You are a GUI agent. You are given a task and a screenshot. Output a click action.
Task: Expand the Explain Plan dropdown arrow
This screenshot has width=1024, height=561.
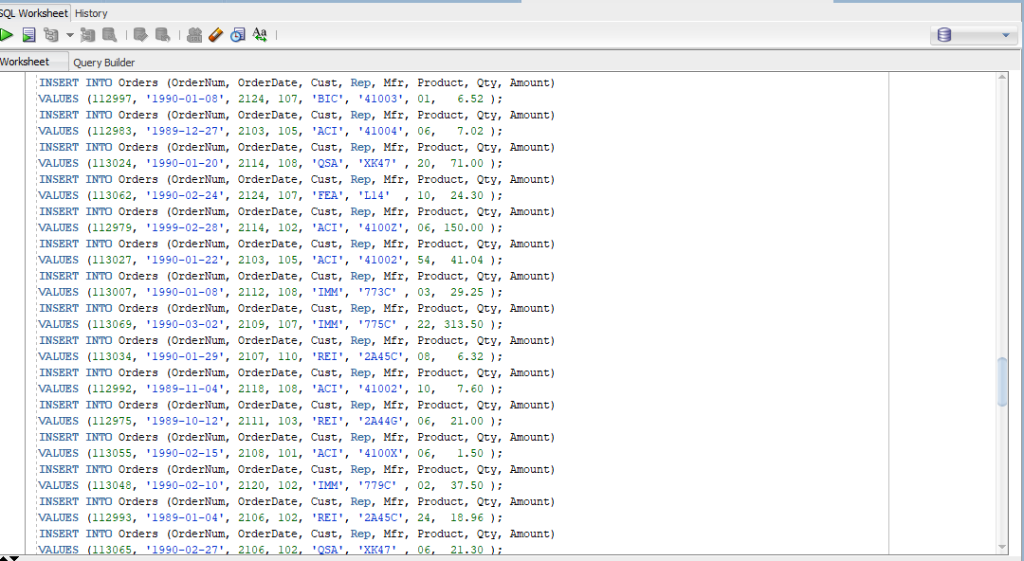(x=69, y=35)
